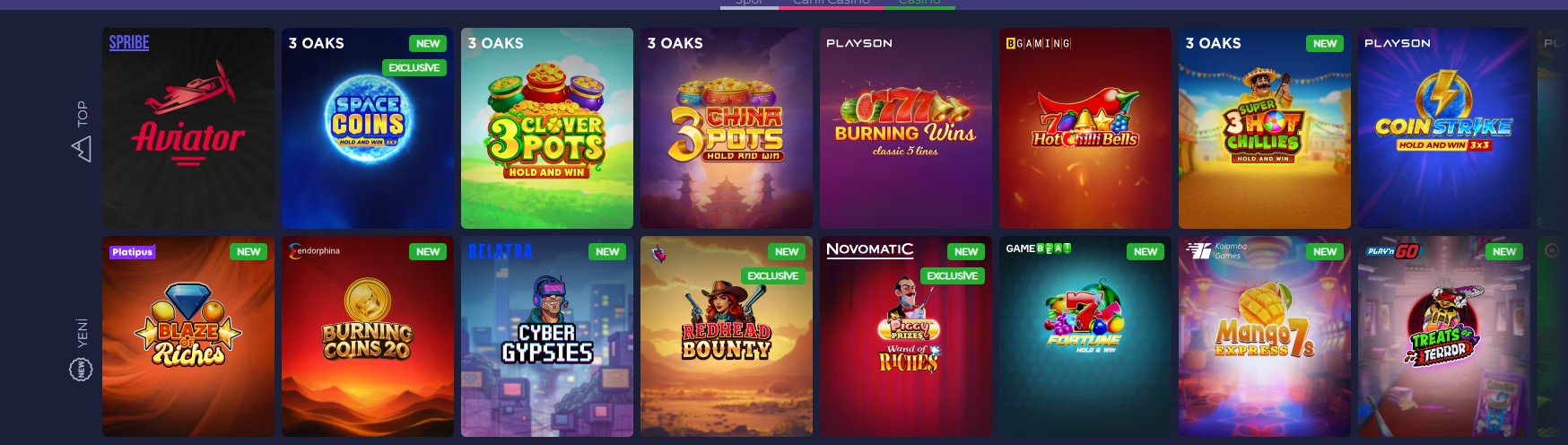
Task: Launch Burning Coins 20 by Endorphina
Action: coord(368,336)
